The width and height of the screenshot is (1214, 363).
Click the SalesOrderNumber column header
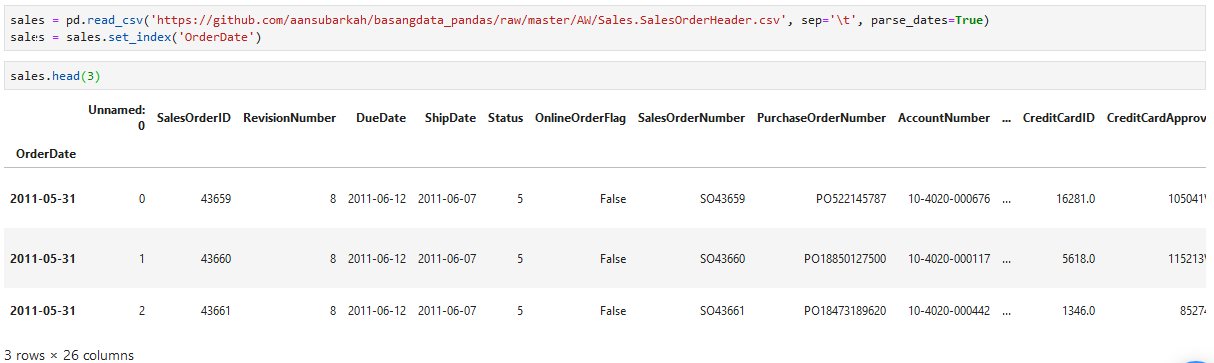point(691,118)
